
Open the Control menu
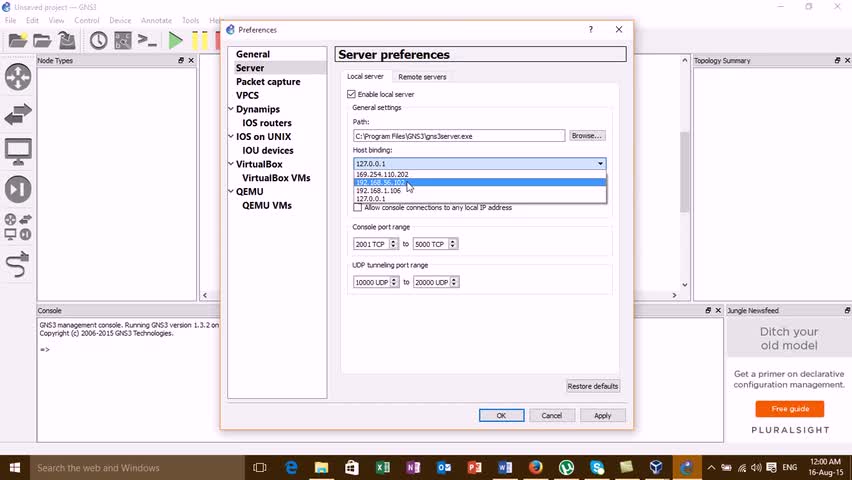click(x=87, y=20)
